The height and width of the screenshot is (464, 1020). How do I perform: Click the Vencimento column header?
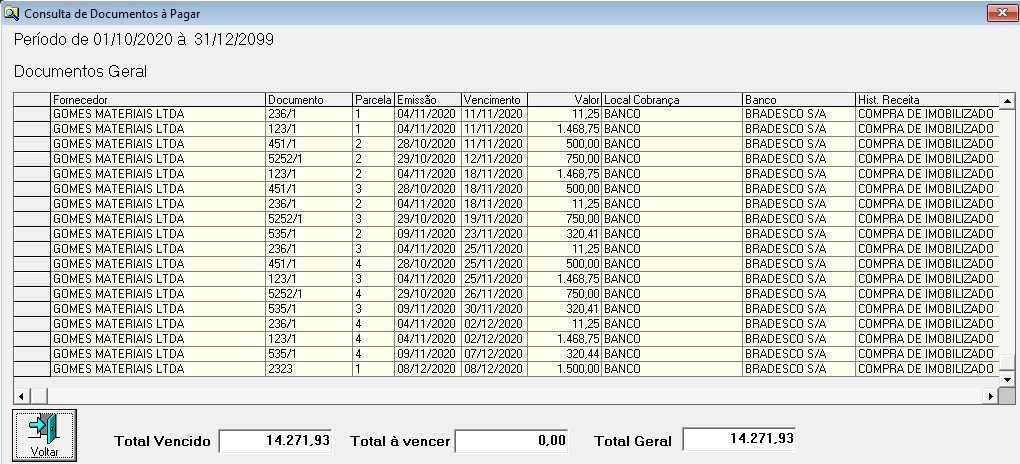click(492, 100)
